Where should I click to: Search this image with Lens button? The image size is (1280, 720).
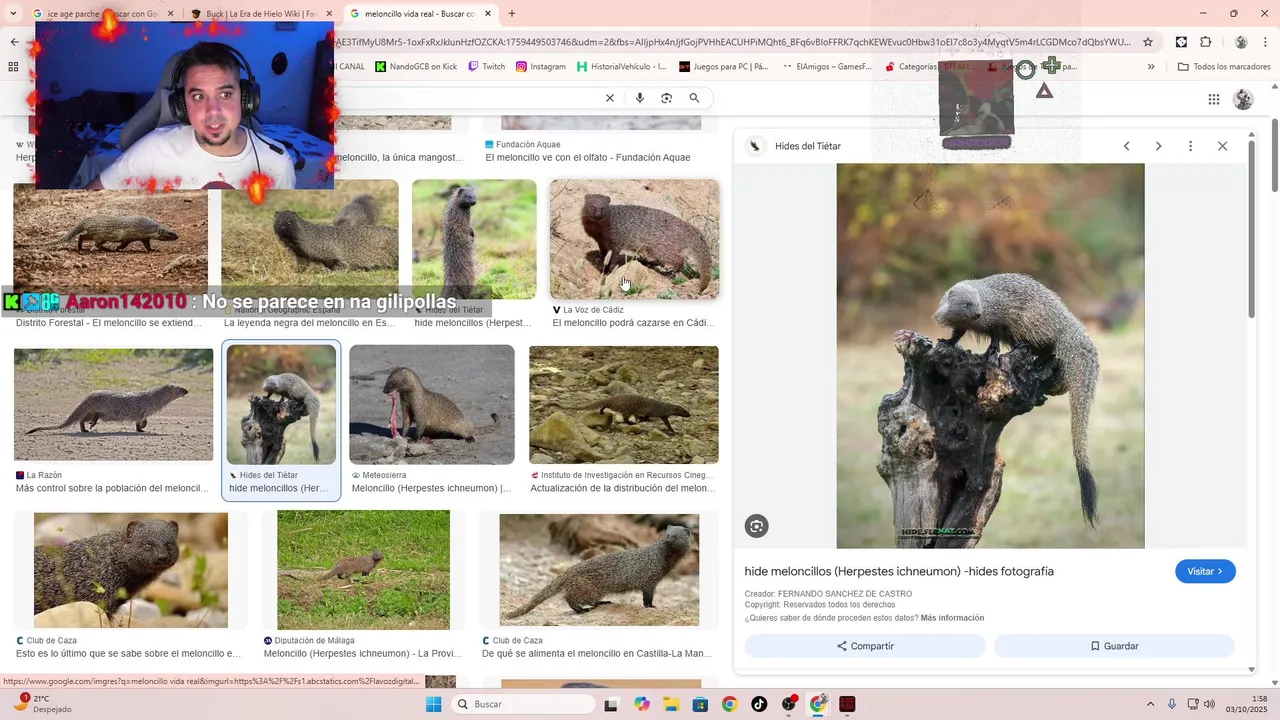click(757, 526)
